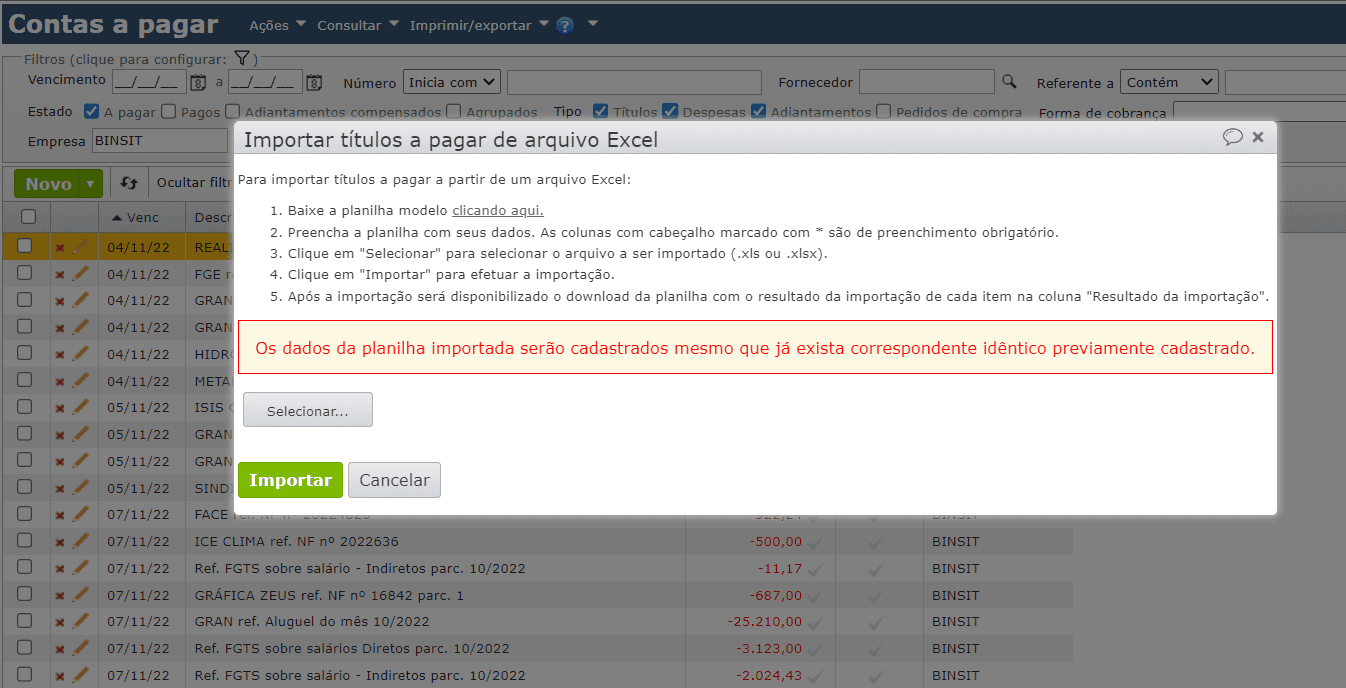Viewport: 1346px width, 688px height.
Task: Click the checkmark beside the -687,00 amount
Action: (815, 596)
